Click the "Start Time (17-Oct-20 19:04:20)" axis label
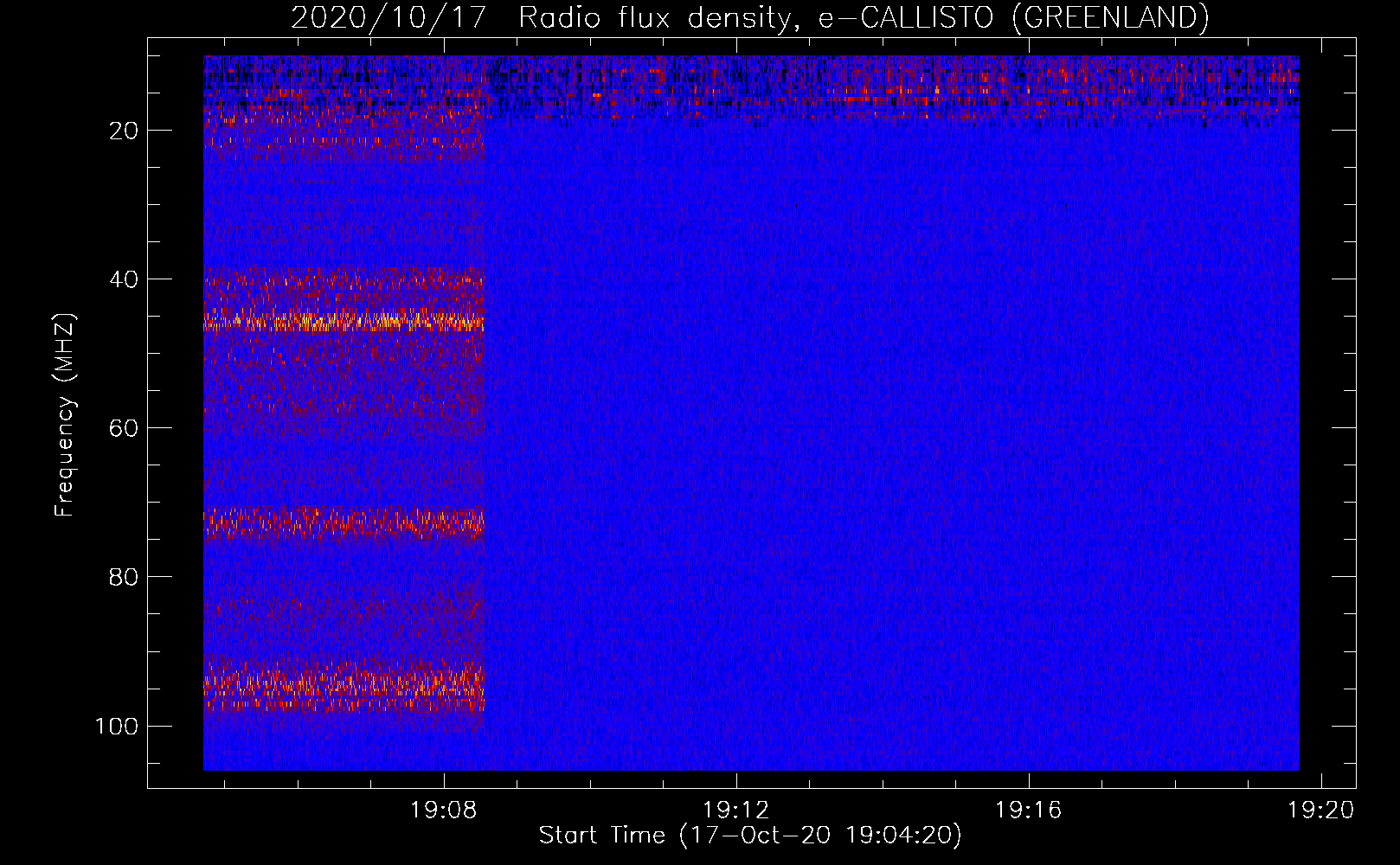Viewport: 1400px width, 865px height. pyautogui.click(x=750, y=836)
